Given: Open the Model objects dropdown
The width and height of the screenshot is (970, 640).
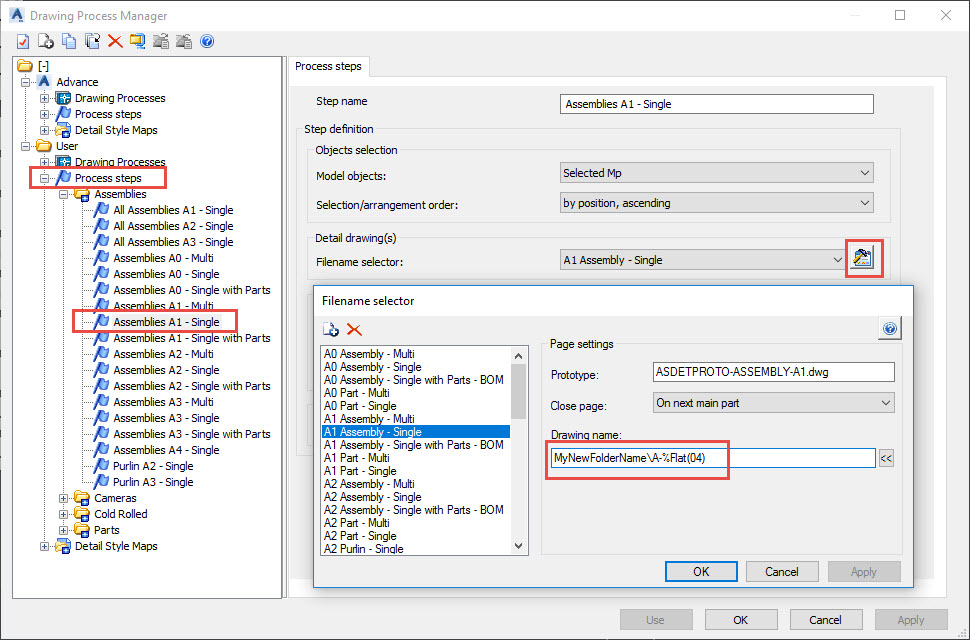Looking at the screenshot, I should (714, 171).
